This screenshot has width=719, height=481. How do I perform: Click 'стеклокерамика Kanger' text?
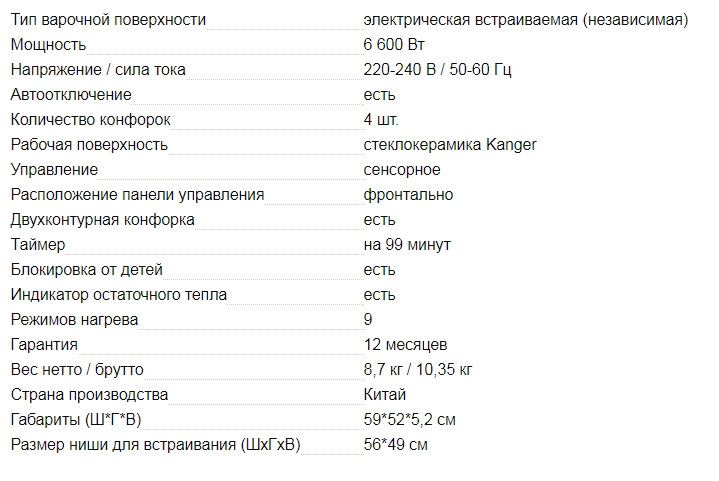tap(451, 144)
